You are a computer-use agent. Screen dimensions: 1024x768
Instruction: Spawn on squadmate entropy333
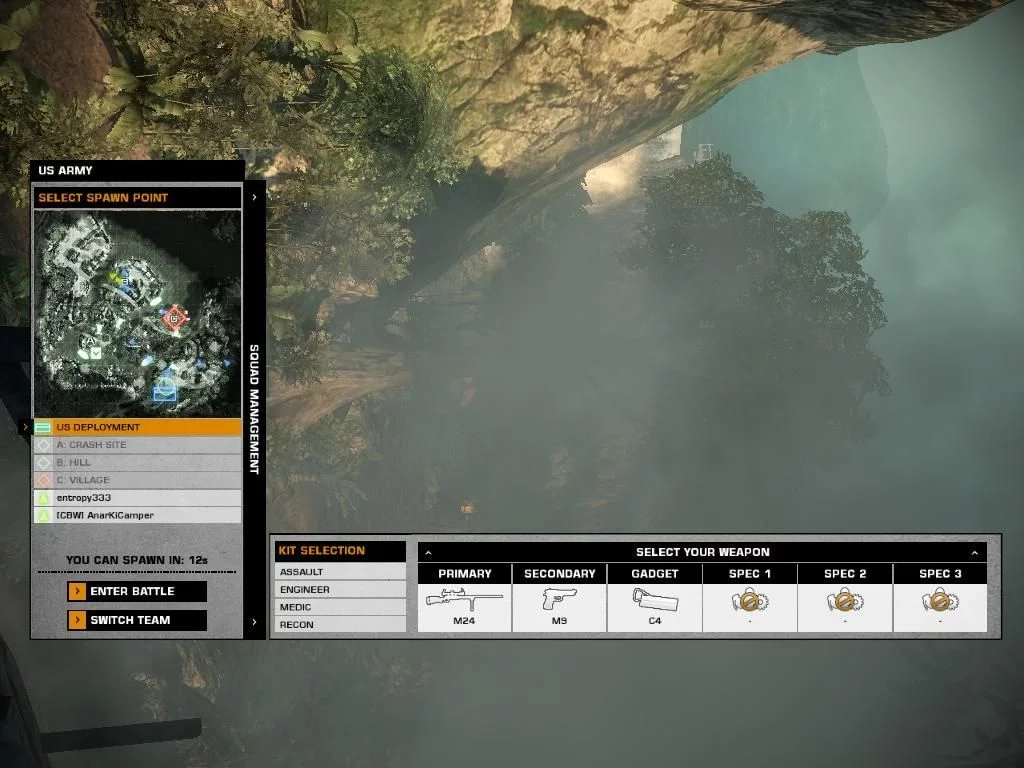click(137, 498)
